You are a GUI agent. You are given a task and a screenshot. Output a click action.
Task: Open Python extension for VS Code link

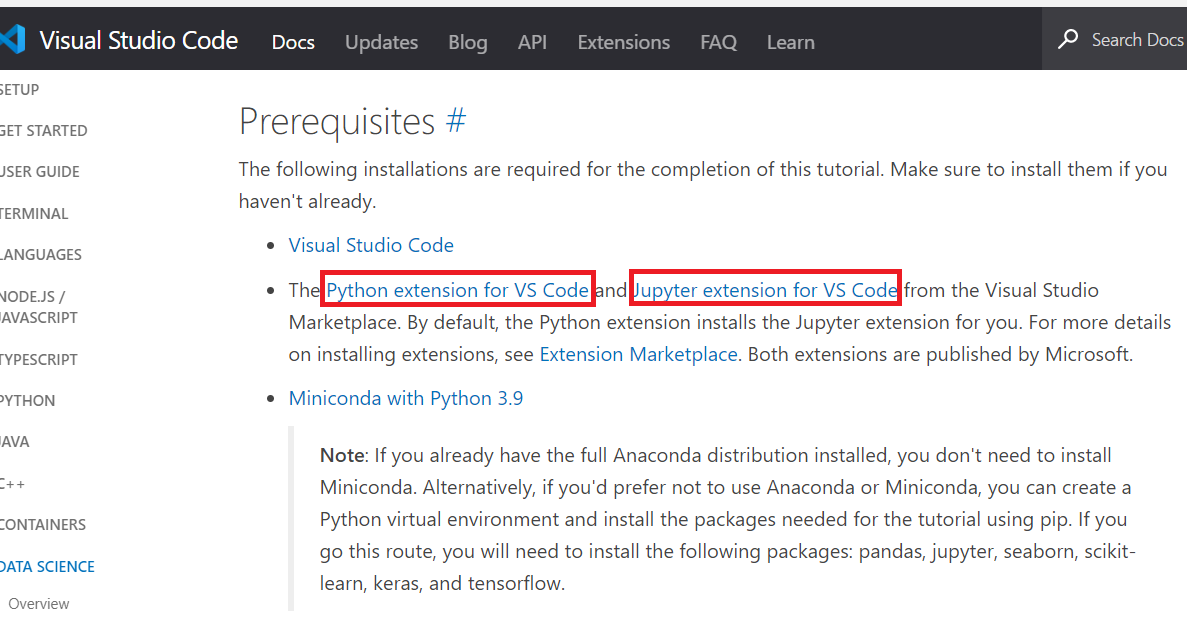click(457, 290)
